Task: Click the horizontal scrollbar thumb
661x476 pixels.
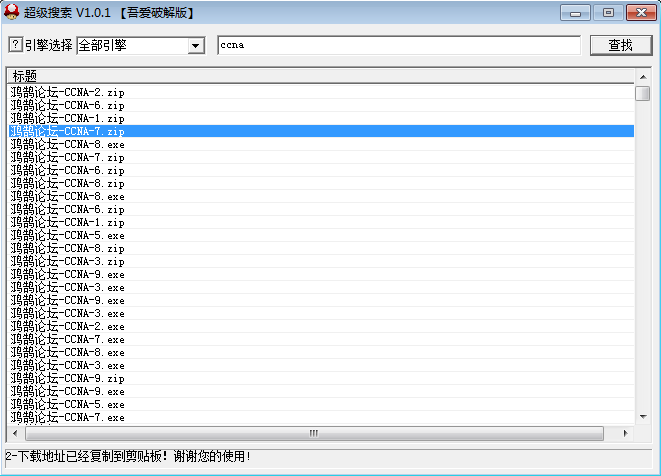Action: tap(314, 433)
